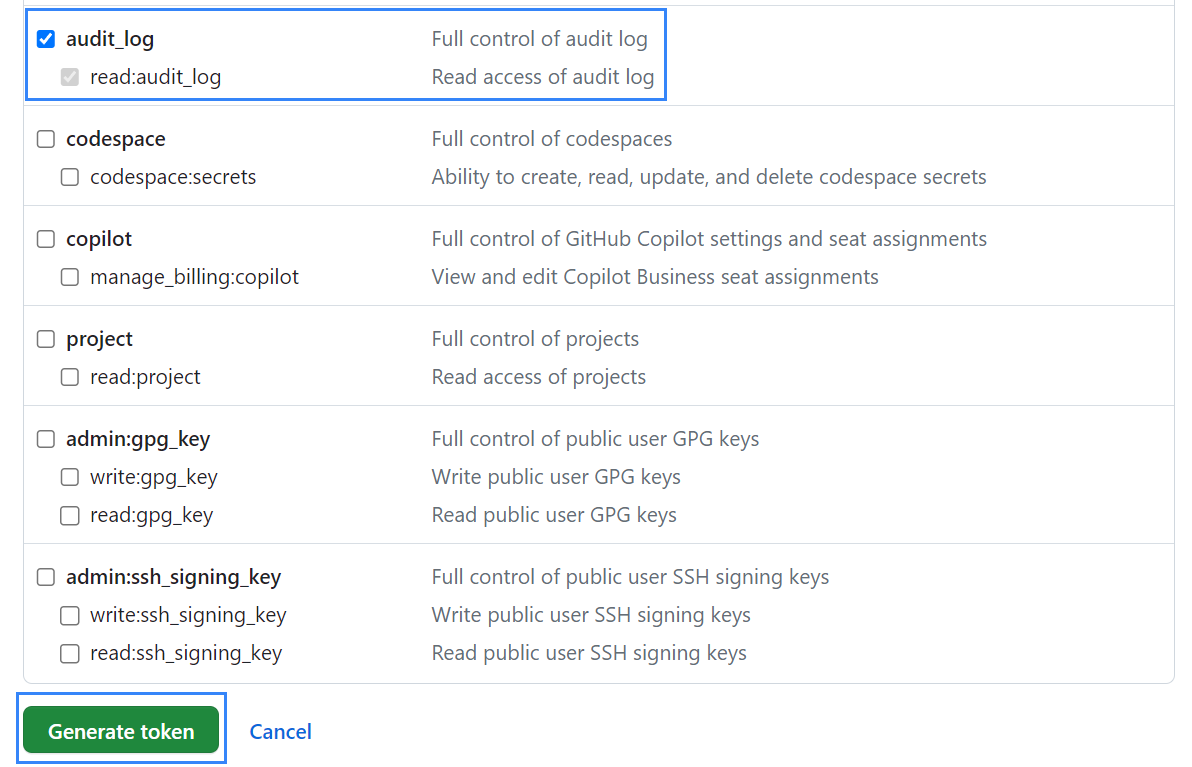
Task: Check the read:gpg_key checkbox
Action: point(70,515)
